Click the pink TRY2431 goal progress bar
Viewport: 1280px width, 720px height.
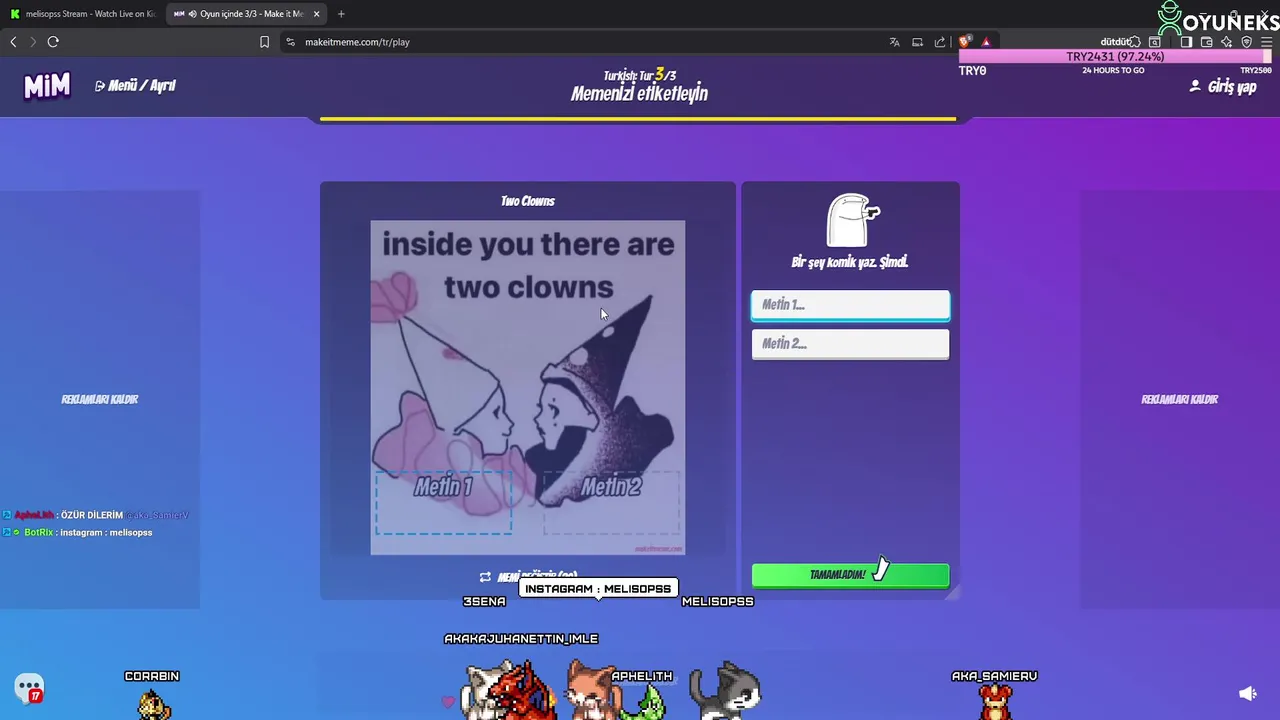(1115, 57)
